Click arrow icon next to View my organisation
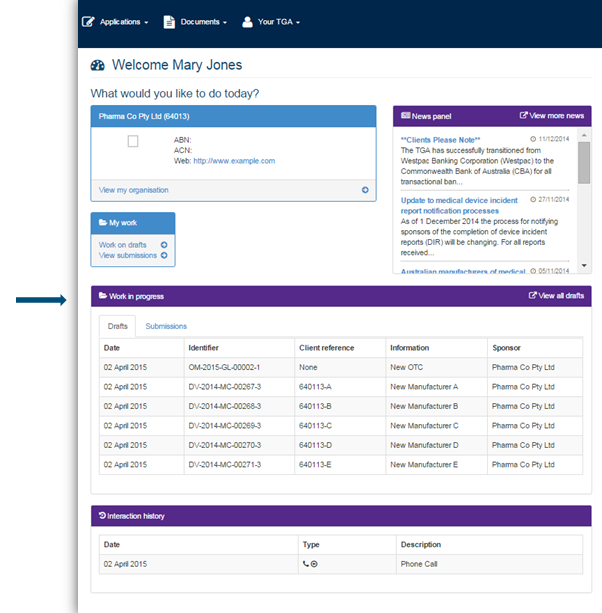Screen dimensions: 602x613 coord(365,190)
